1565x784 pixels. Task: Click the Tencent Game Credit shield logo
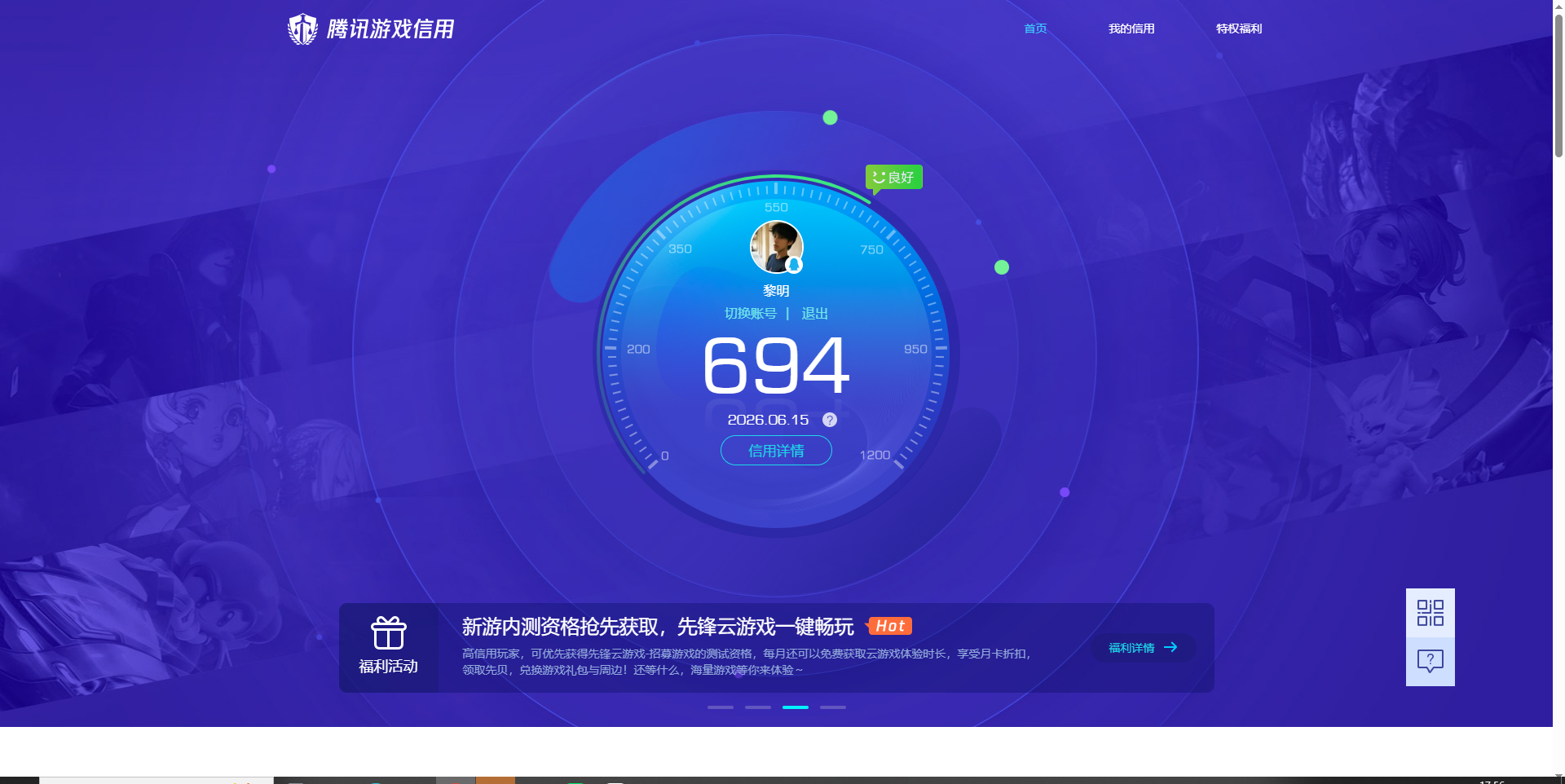[302, 29]
